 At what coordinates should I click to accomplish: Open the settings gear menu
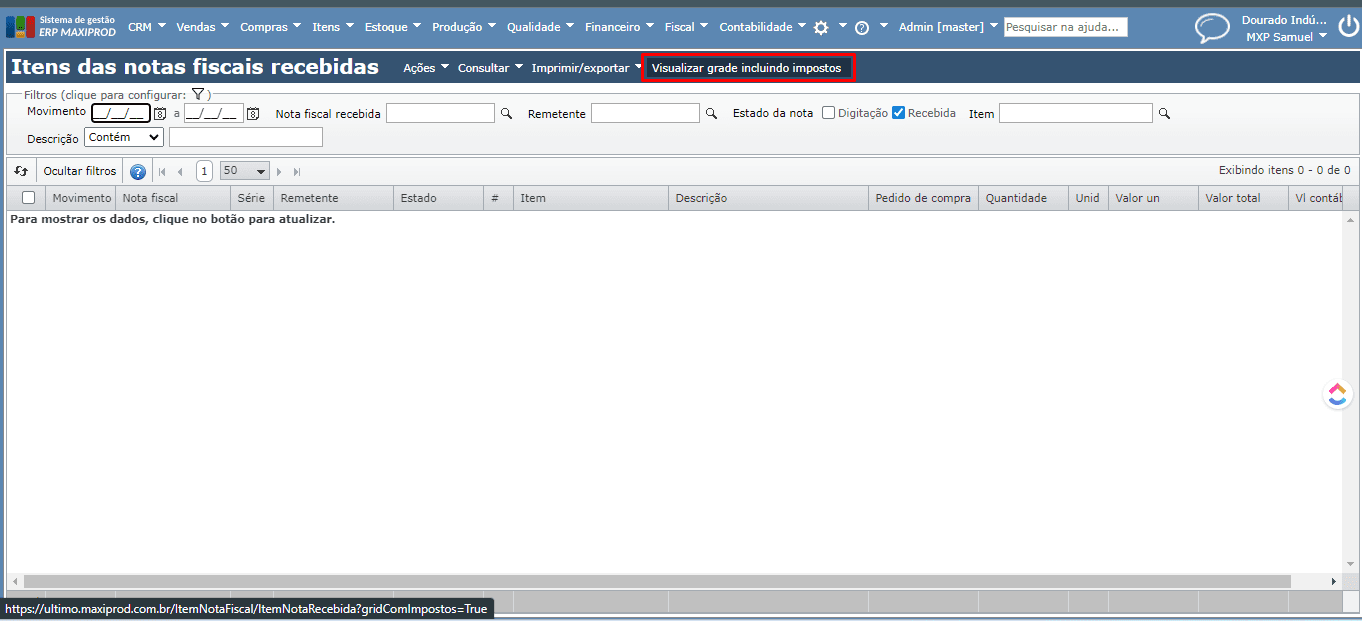pyautogui.click(x=821, y=28)
